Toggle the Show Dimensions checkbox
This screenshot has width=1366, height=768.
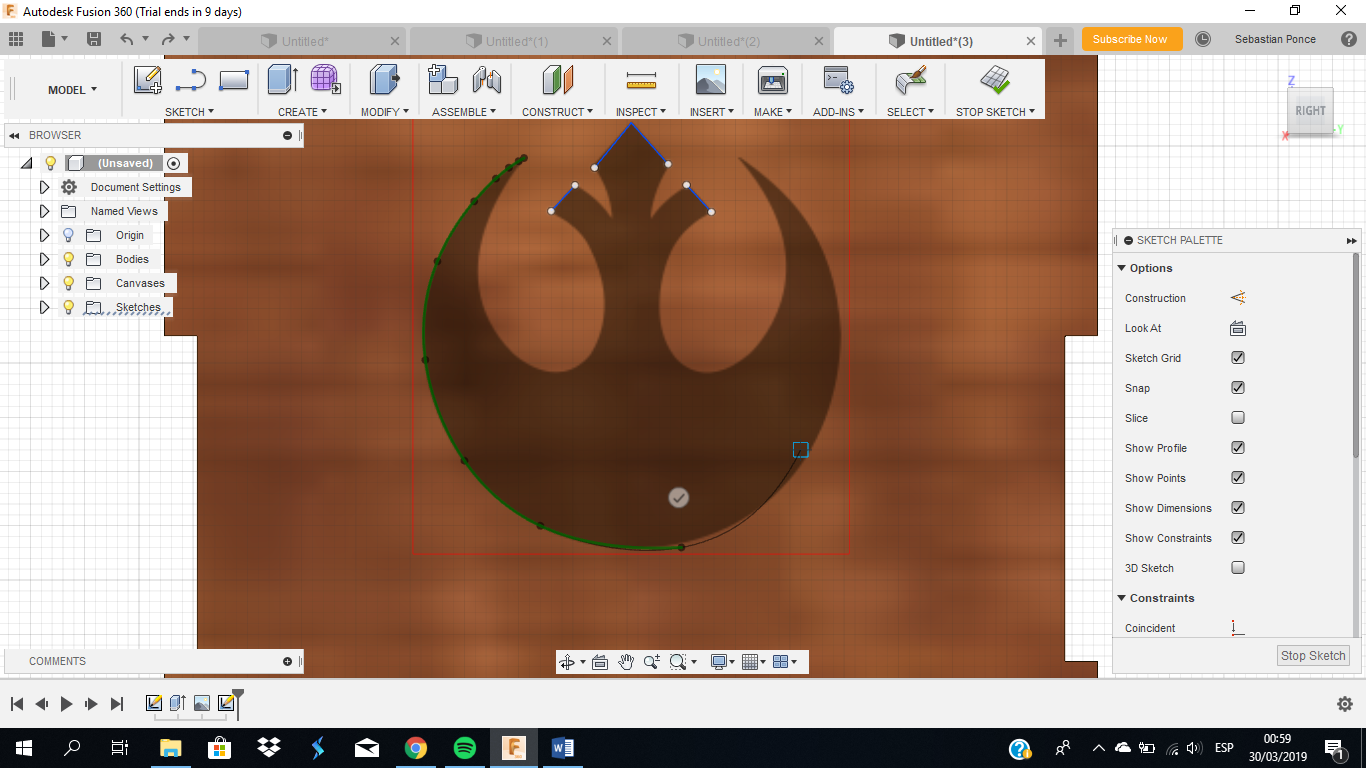[1238, 508]
